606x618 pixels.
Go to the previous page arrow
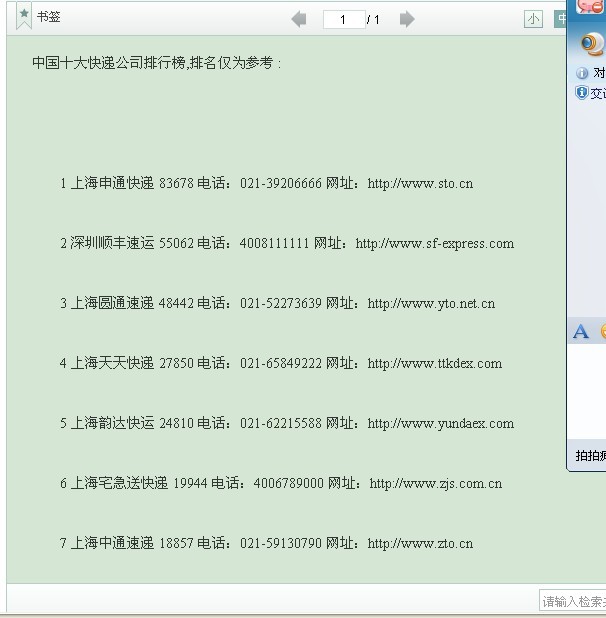coord(298,19)
